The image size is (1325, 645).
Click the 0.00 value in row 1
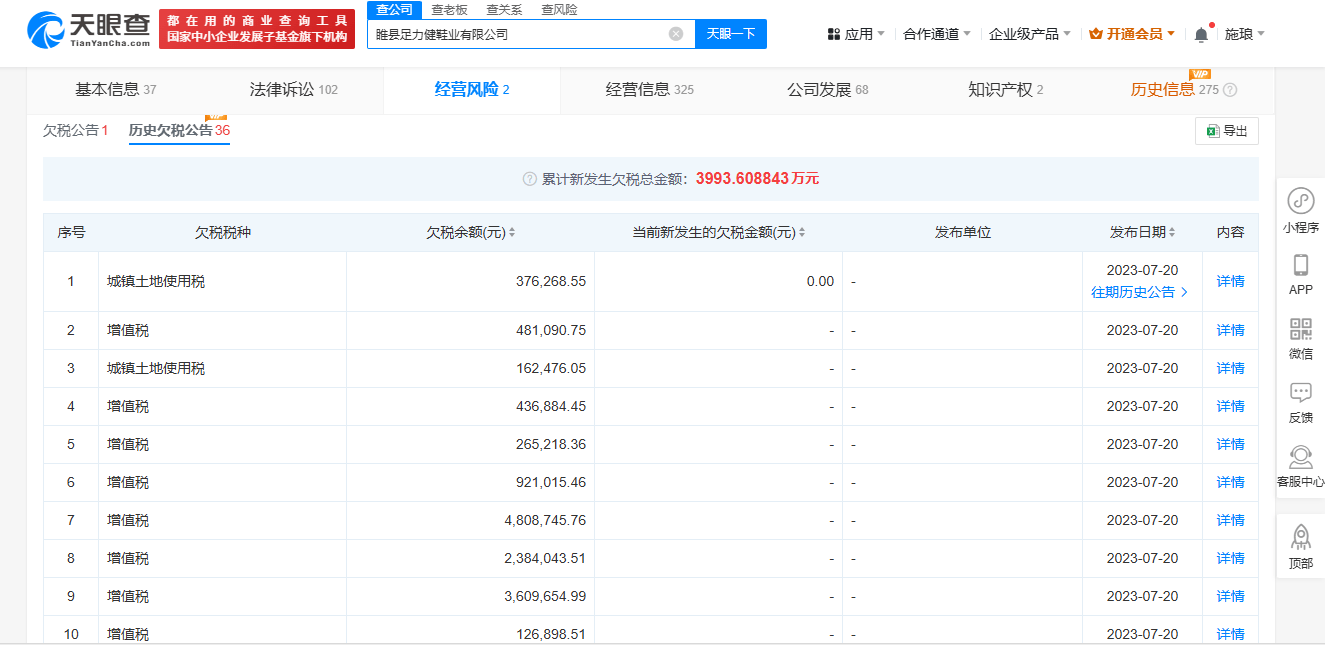pyautogui.click(x=820, y=282)
